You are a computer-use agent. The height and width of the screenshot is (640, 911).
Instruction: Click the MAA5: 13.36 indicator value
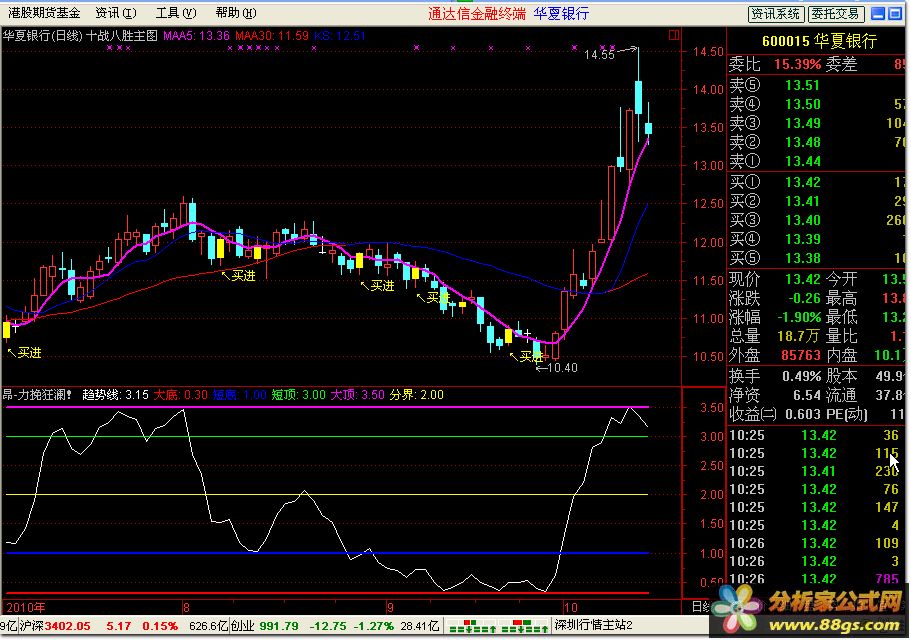196,35
